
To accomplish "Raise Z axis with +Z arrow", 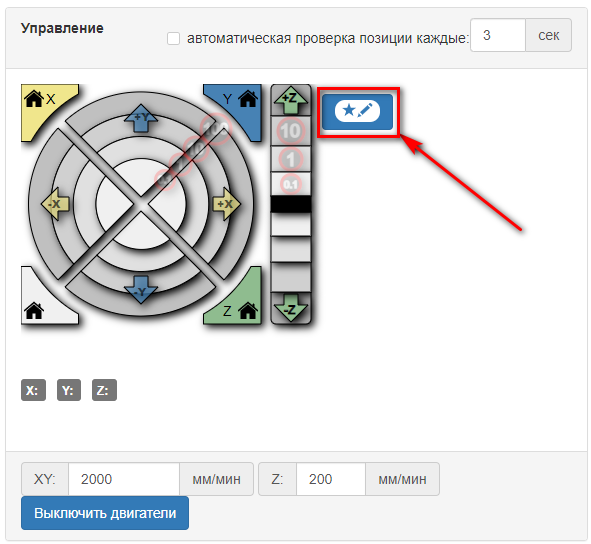I will [291, 100].
